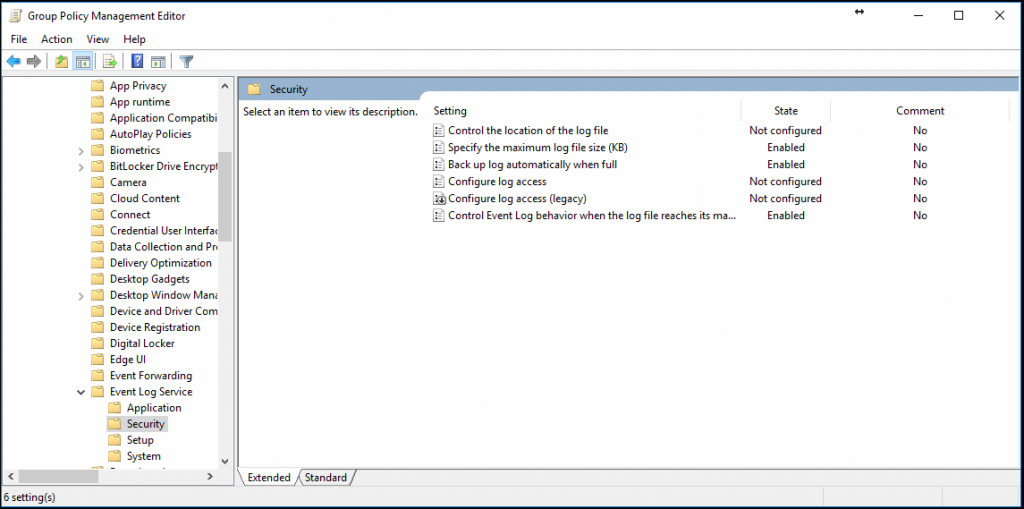The width and height of the screenshot is (1024, 509).
Task: Click the tree scrollbar down arrow
Action: coord(225,461)
